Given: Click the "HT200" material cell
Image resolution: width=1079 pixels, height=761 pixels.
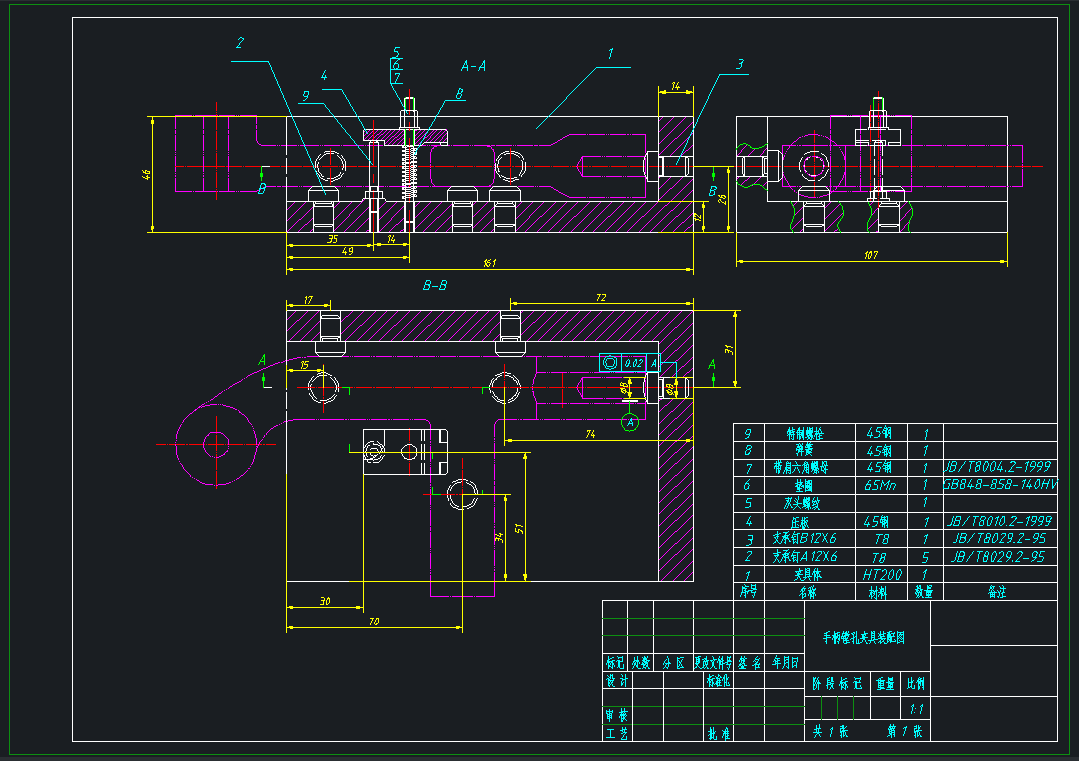Looking at the screenshot, I should coord(882,575).
